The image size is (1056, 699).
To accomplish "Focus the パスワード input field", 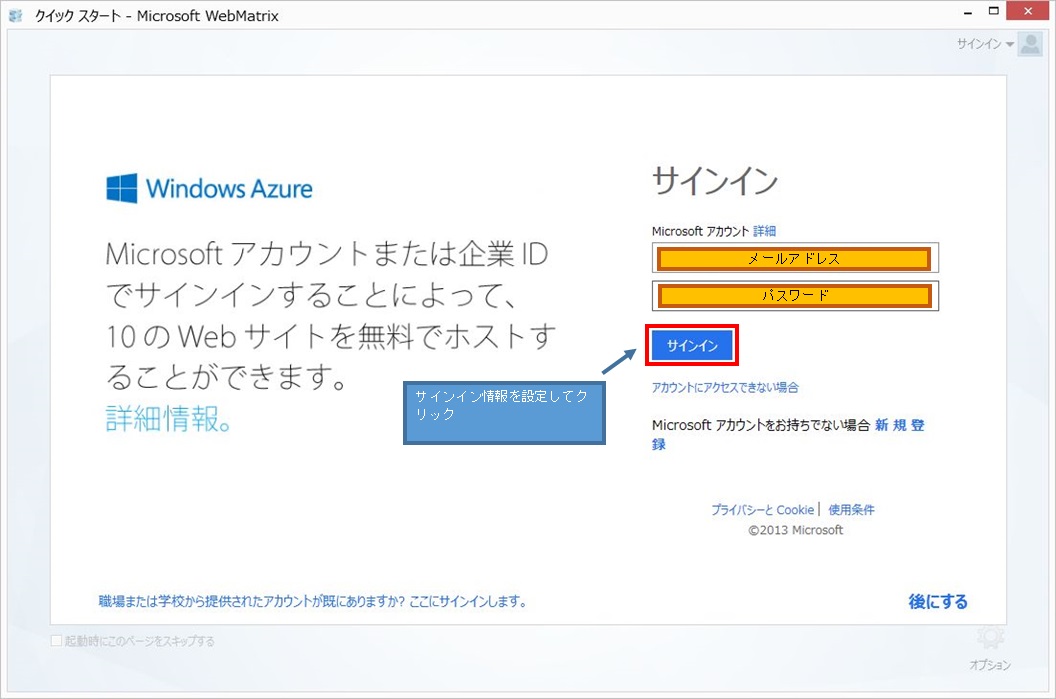I will [795, 295].
